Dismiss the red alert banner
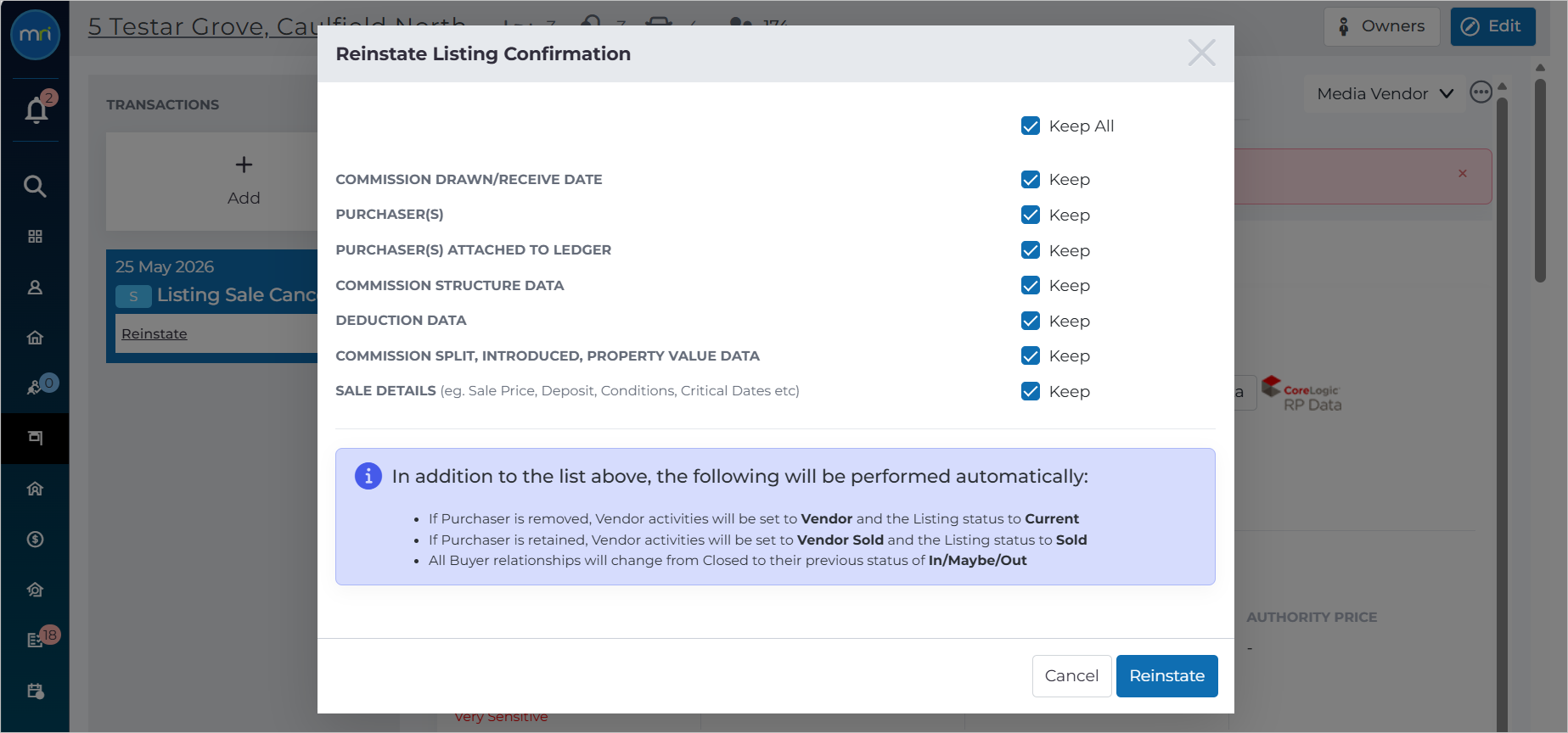Viewport: 1568px width, 733px height. (1463, 173)
